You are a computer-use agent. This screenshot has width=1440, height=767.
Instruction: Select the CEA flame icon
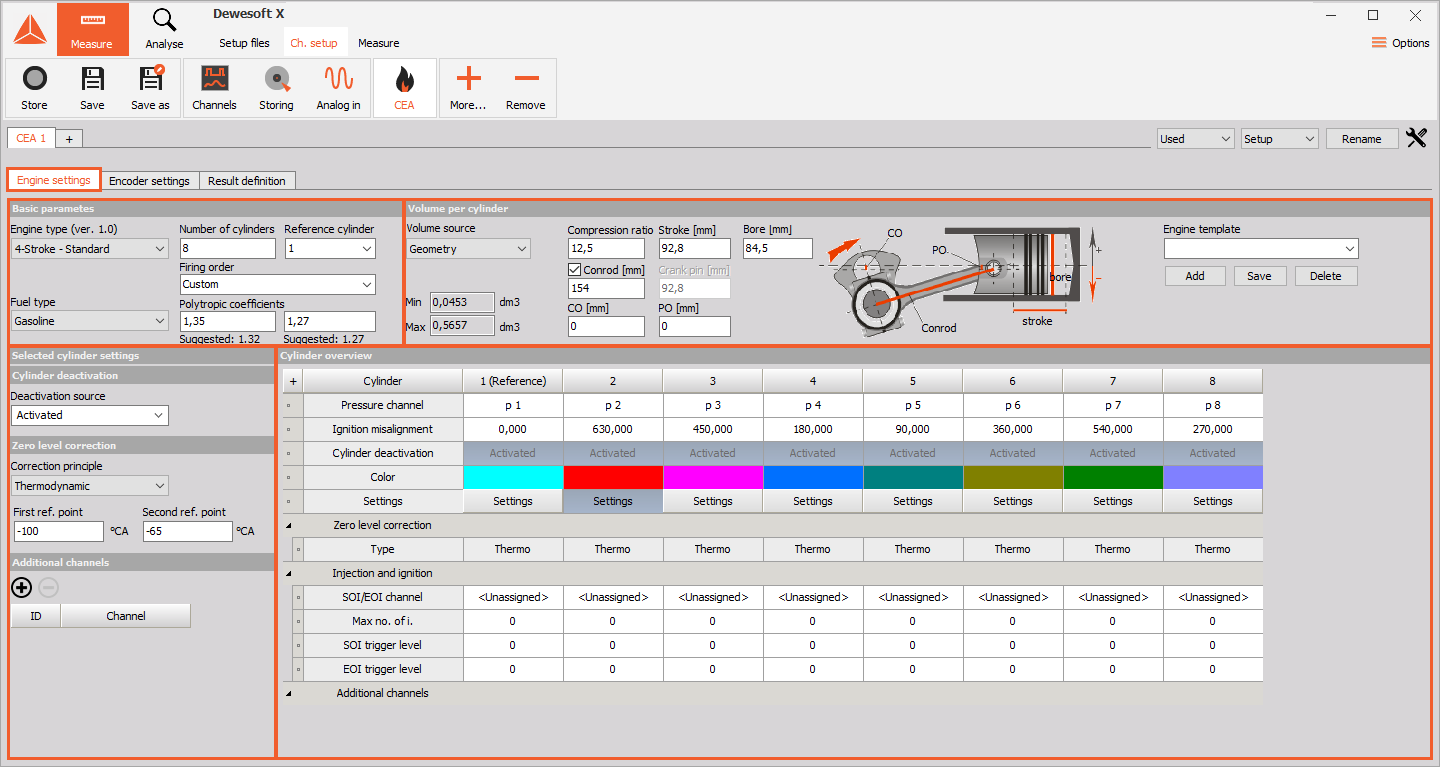click(x=404, y=88)
